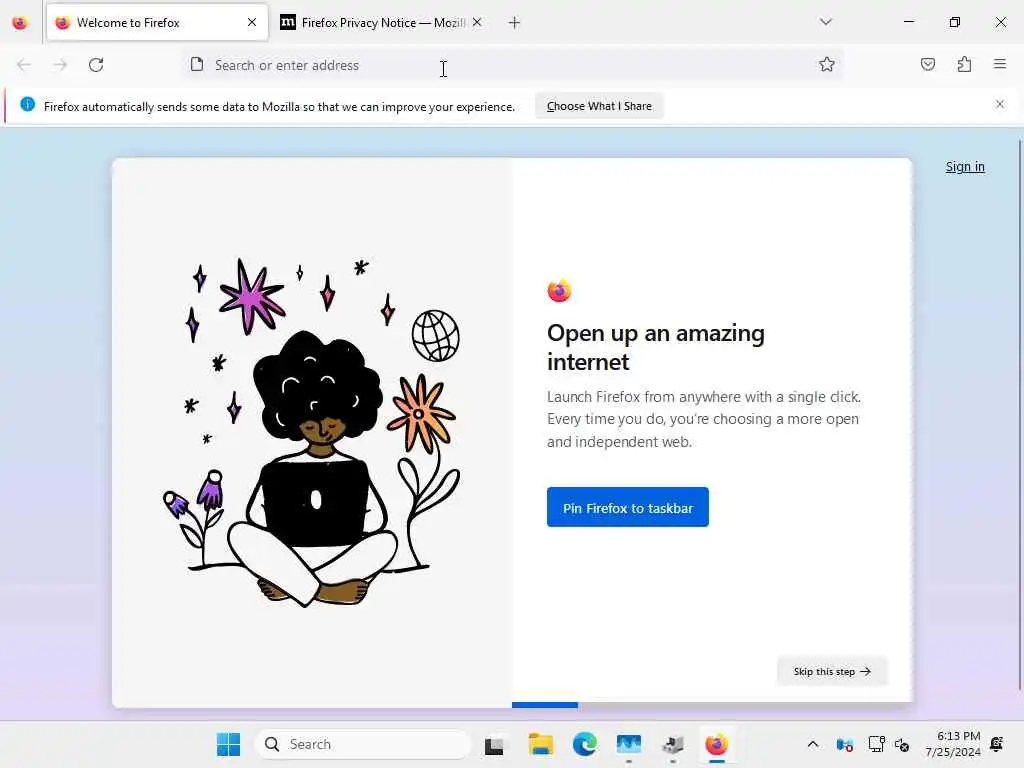Open the clock and date panel
1024x768 pixels.
[952, 744]
